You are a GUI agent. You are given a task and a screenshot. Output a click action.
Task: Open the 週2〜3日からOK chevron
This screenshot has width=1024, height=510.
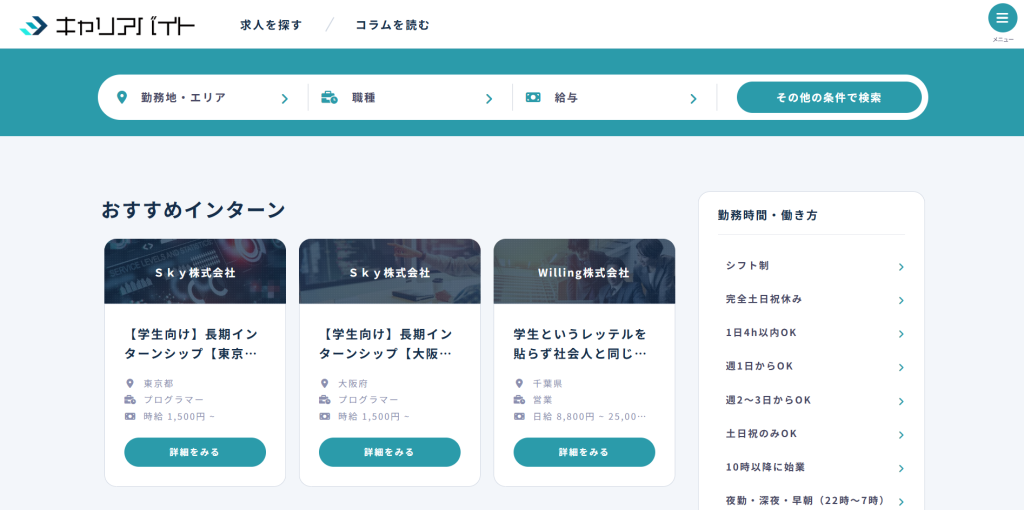click(x=901, y=401)
